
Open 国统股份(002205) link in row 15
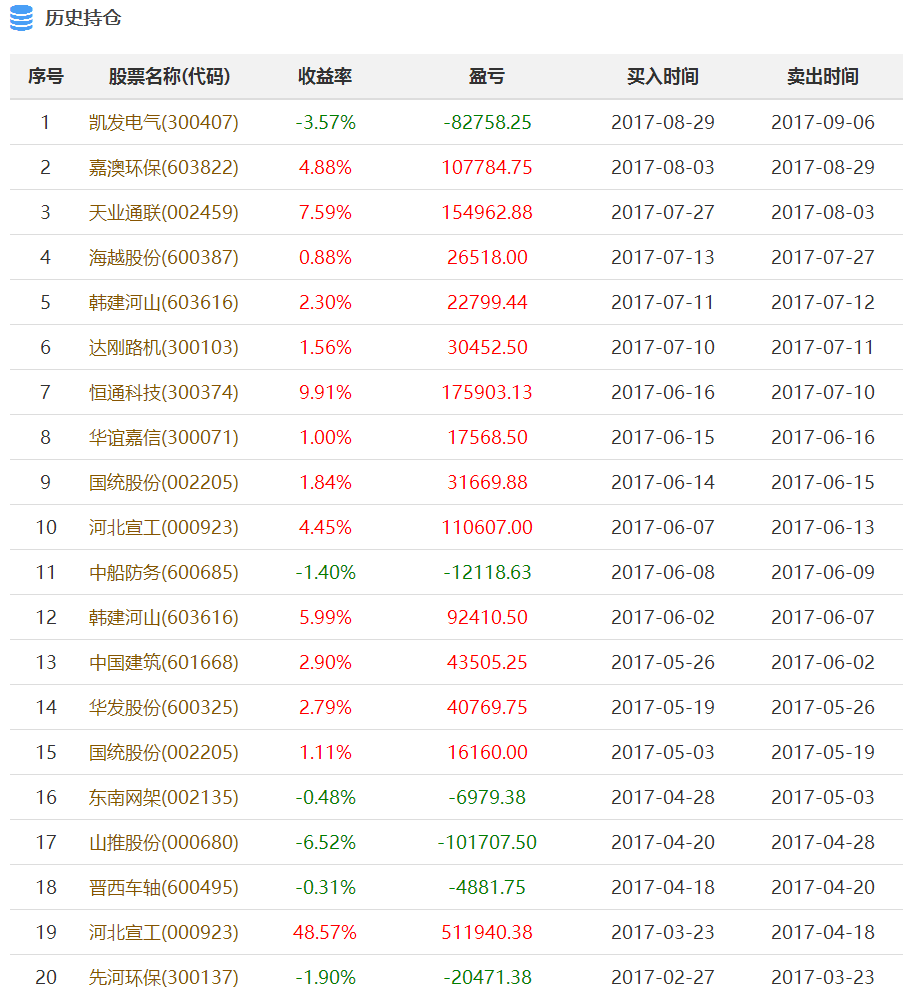[x=164, y=751]
